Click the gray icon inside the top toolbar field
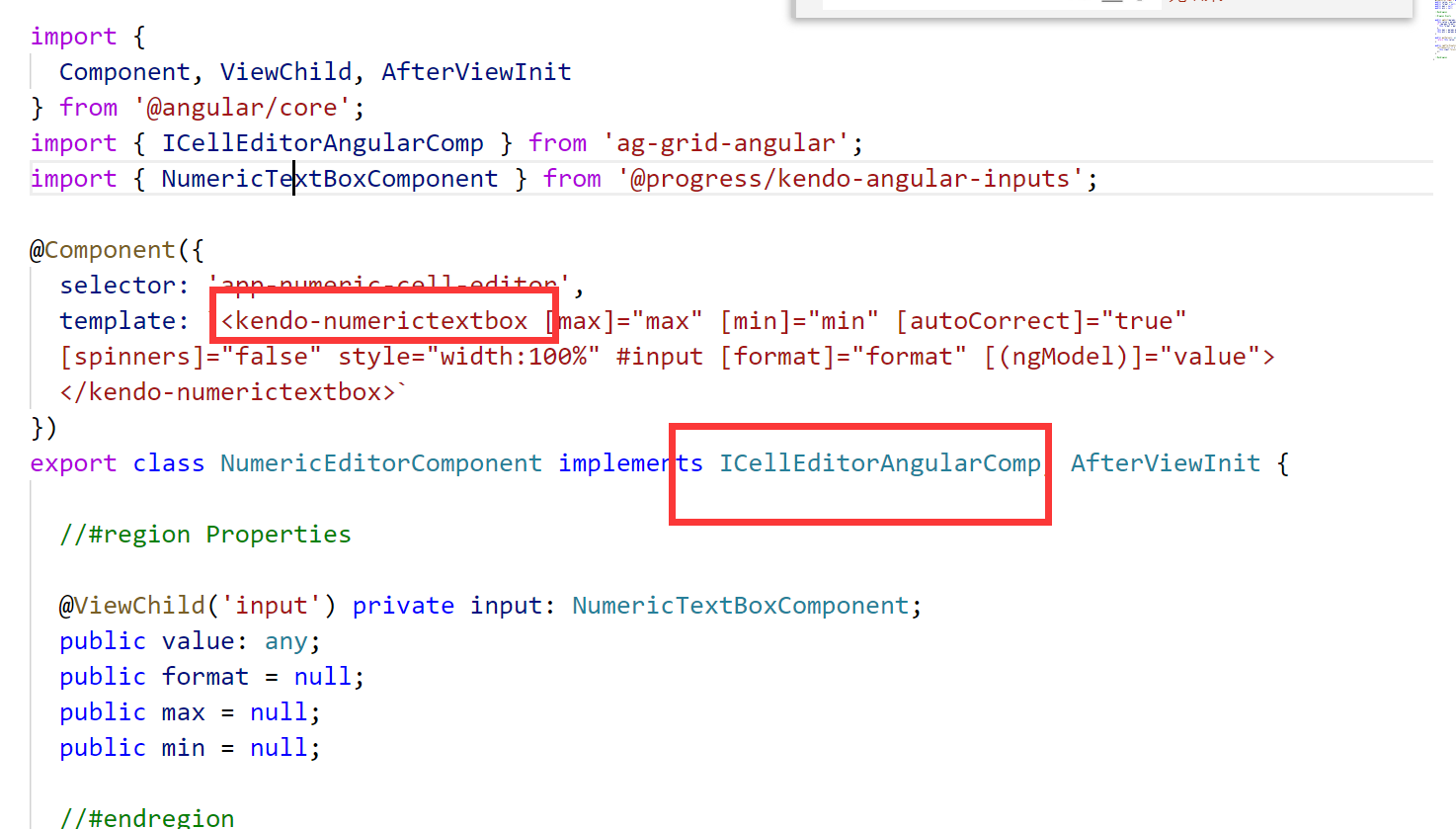The width and height of the screenshot is (1456, 829). (x=1110, y=2)
